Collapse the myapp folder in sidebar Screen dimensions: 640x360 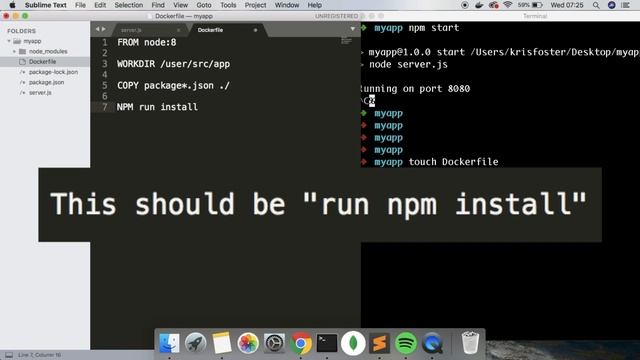[x=9, y=41]
